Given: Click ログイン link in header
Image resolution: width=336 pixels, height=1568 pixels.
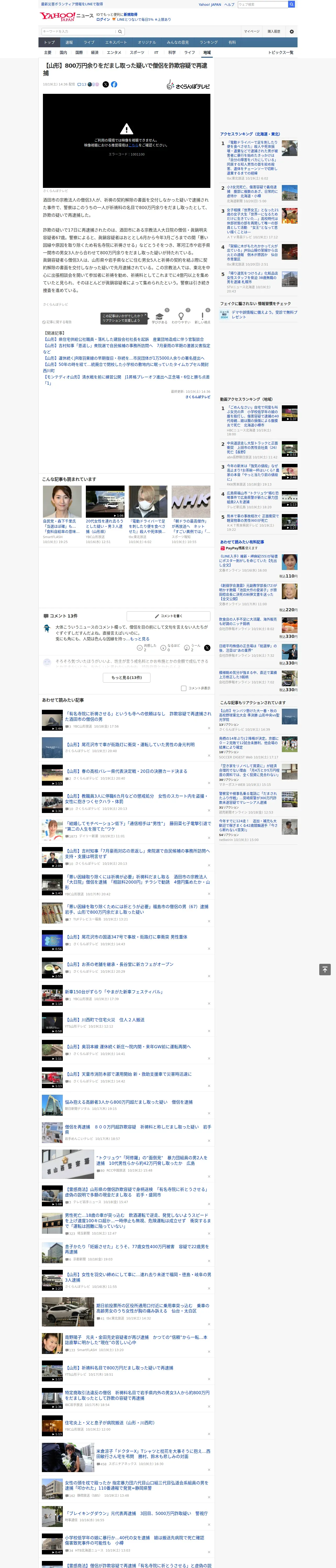Looking at the screenshot, I should 103,20.
